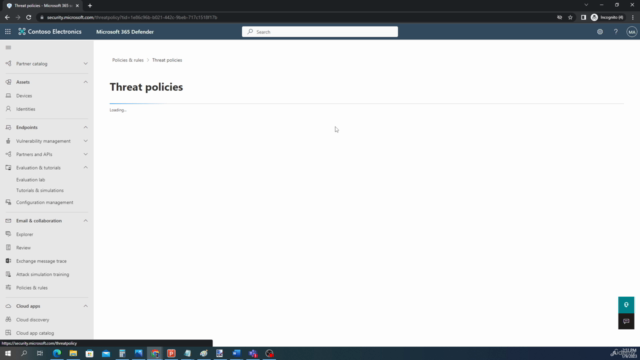Open Tutorials & simulations menu item
The image size is (640, 360).
pyautogui.click(x=40, y=190)
